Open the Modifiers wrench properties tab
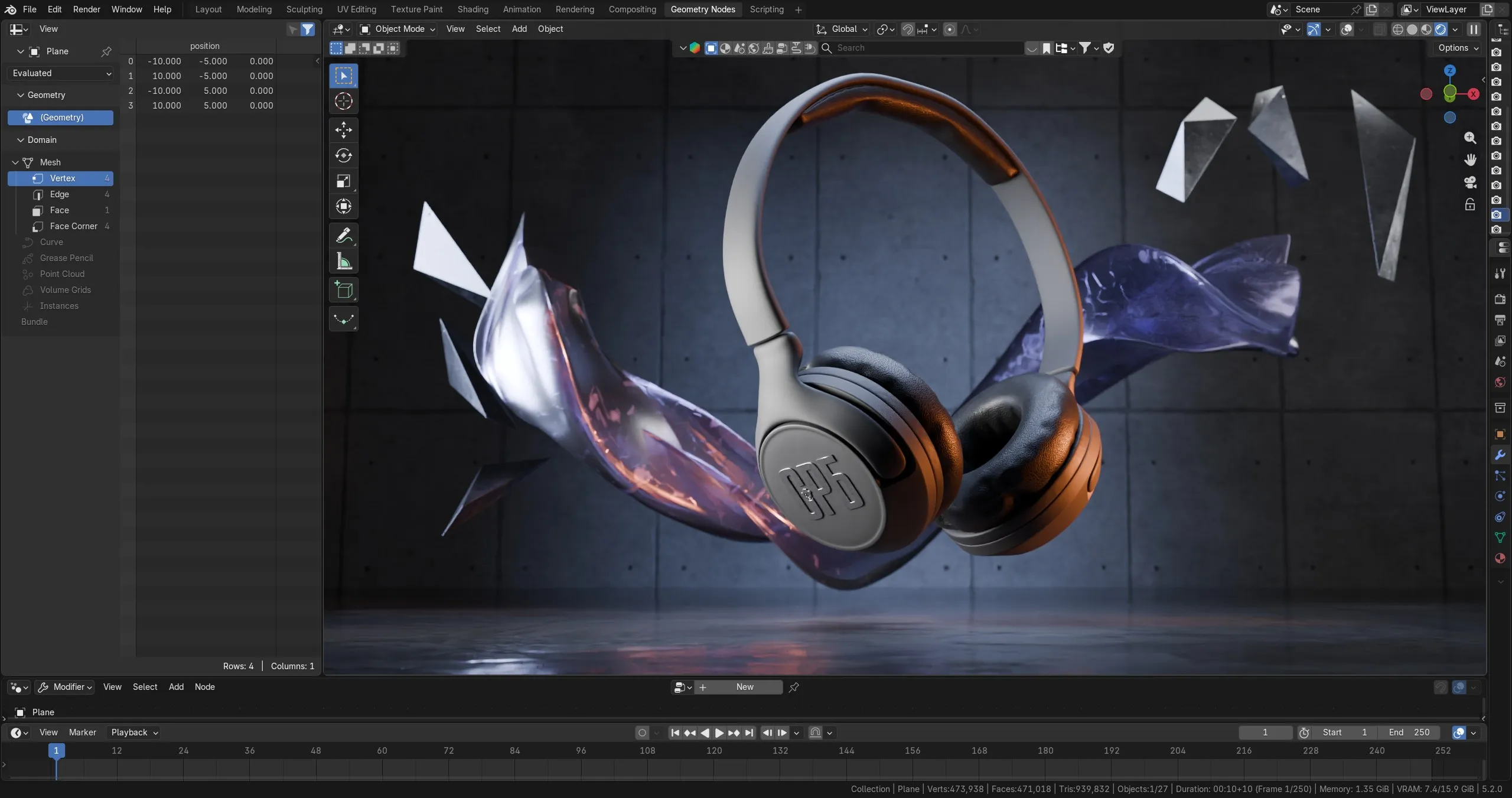1512x798 pixels. (x=1500, y=455)
